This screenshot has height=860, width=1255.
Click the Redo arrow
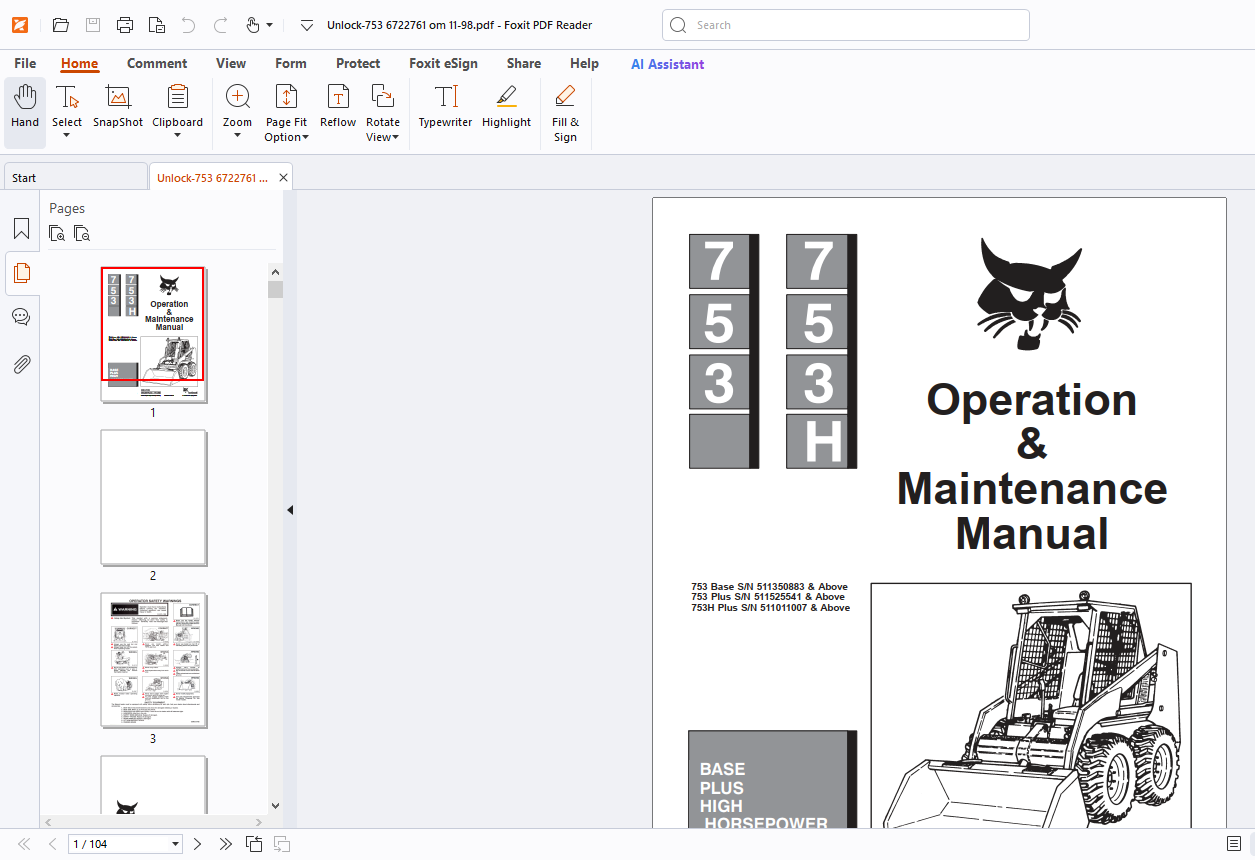(x=221, y=25)
